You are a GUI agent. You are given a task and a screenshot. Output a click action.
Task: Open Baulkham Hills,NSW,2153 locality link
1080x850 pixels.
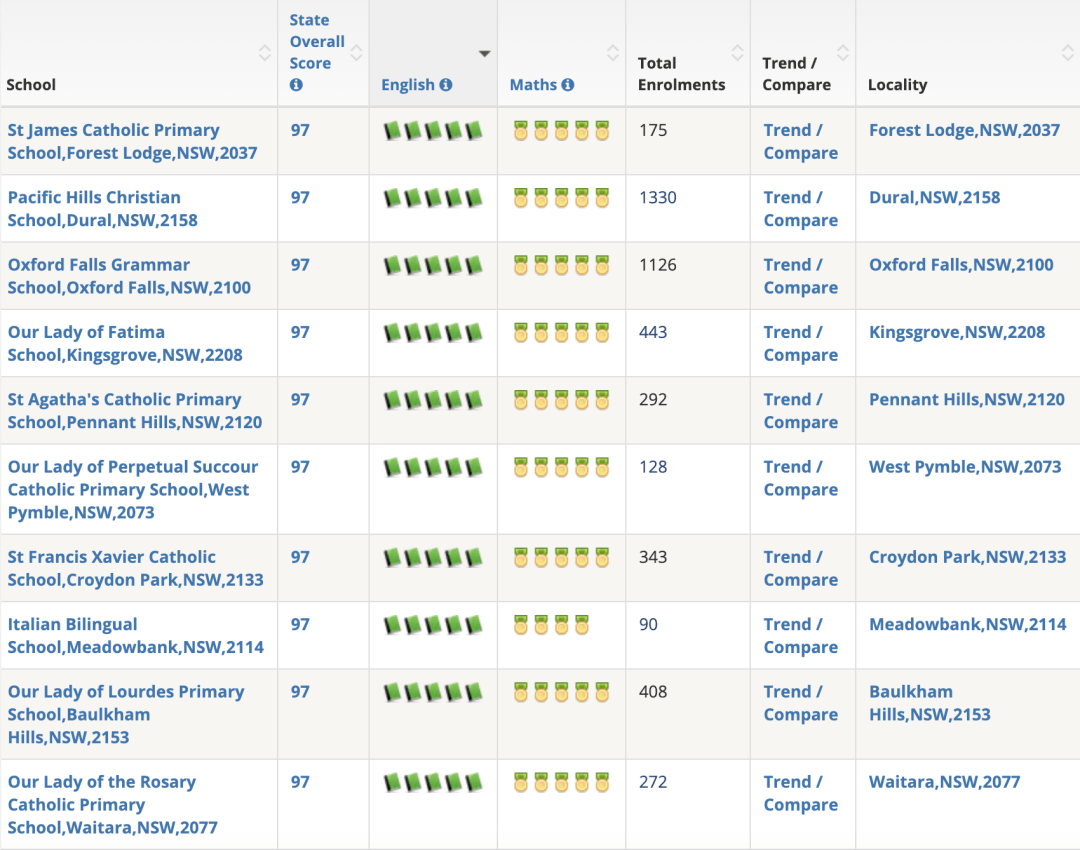(x=929, y=703)
